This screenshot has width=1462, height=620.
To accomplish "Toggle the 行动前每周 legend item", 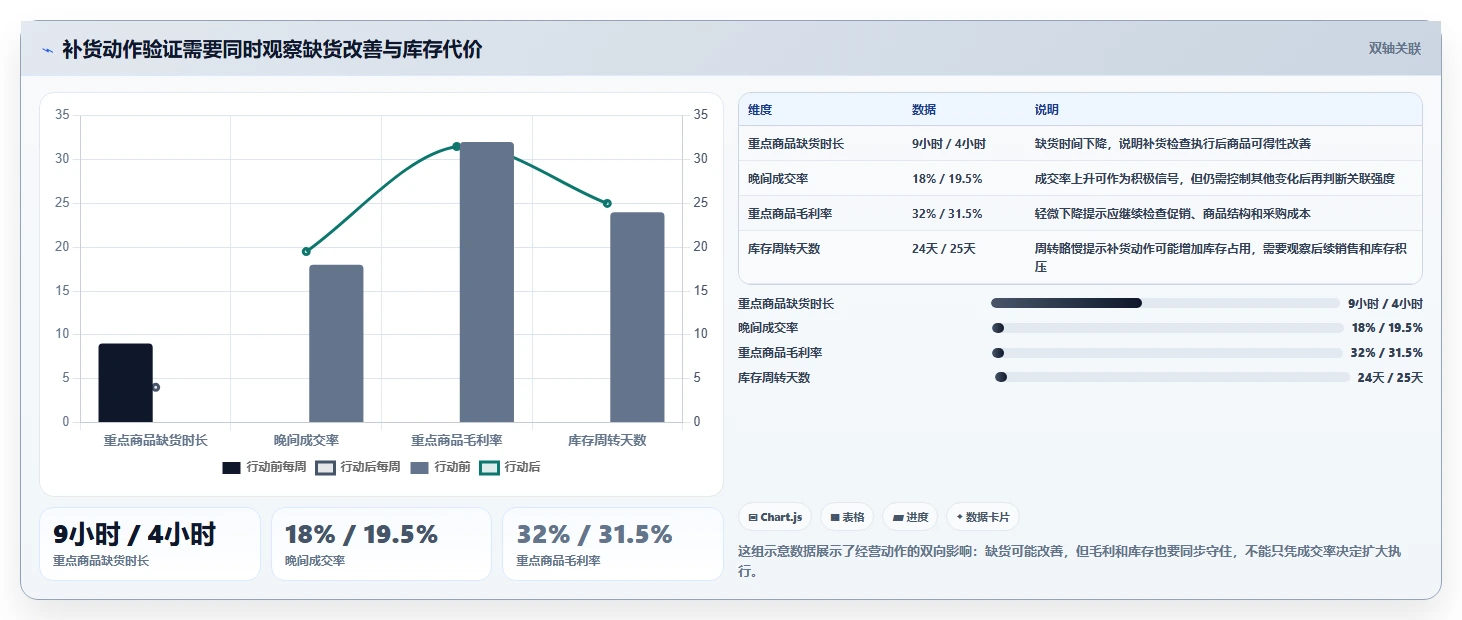I will [263, 467].
